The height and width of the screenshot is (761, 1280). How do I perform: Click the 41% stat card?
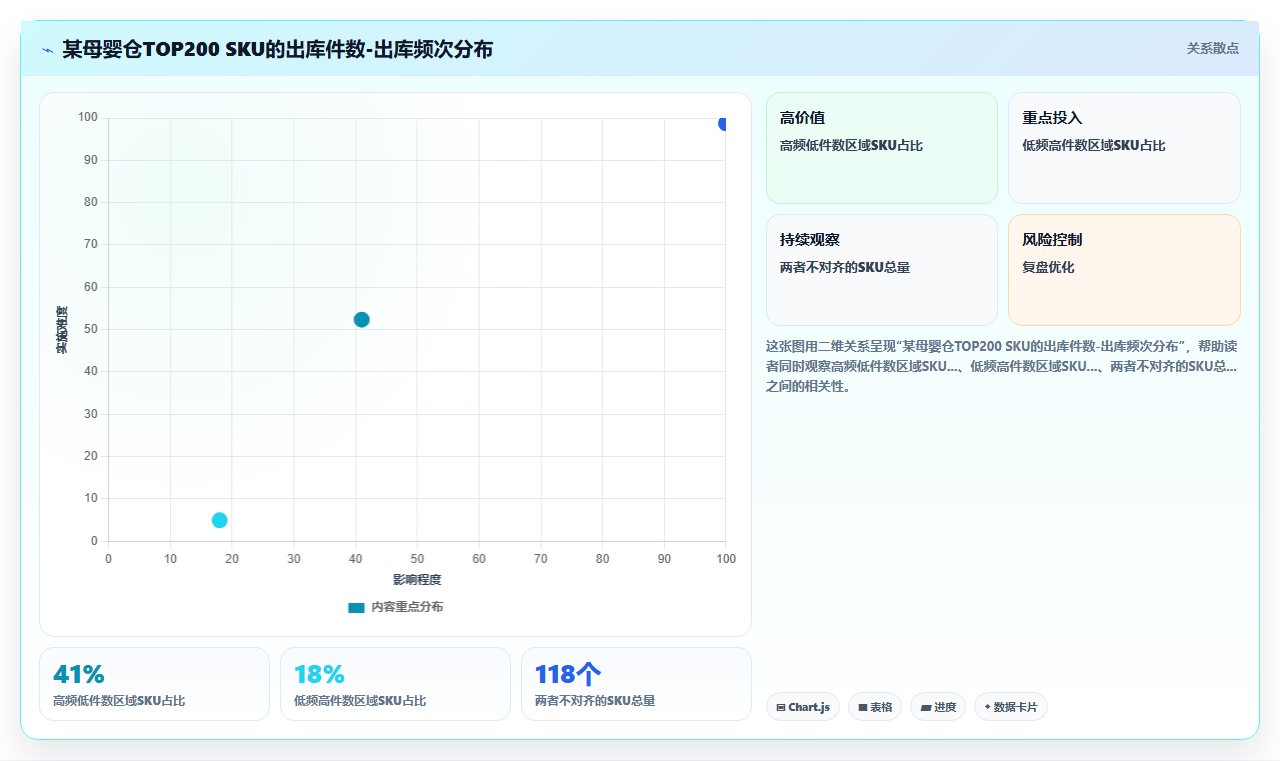[154, 684]
